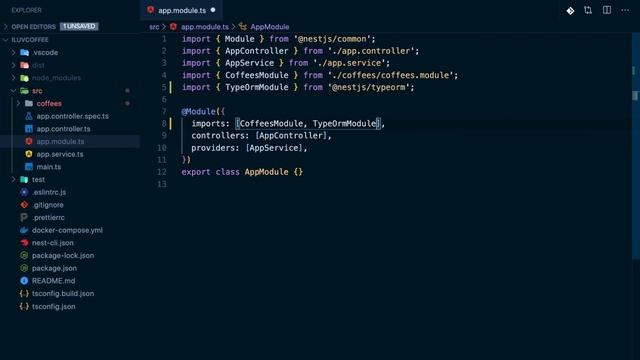640x360 pixels.
Task: Open the editor More Actions ellipsis
Action: 625,10
